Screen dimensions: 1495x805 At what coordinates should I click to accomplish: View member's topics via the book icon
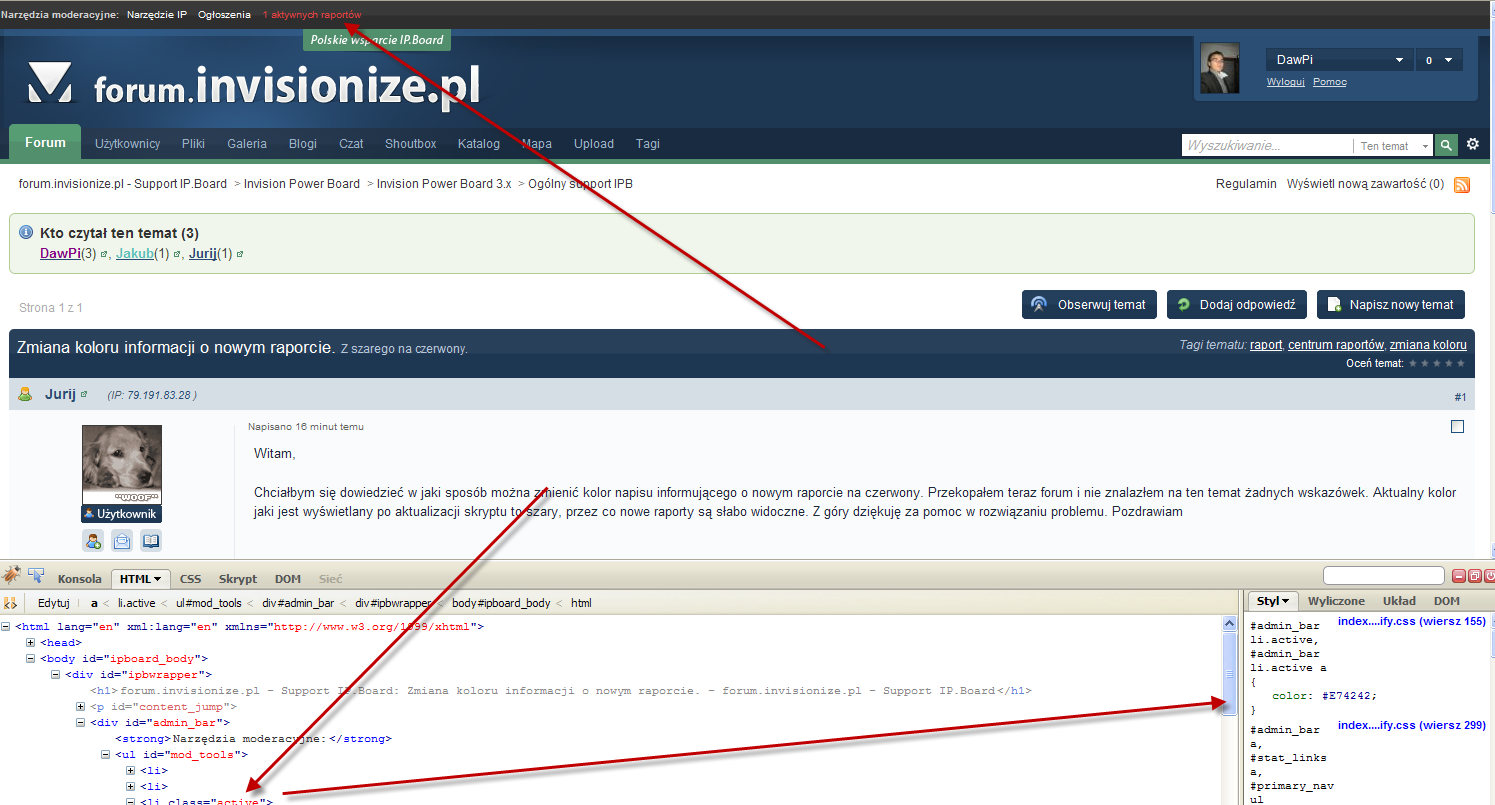tap(151, 540)
